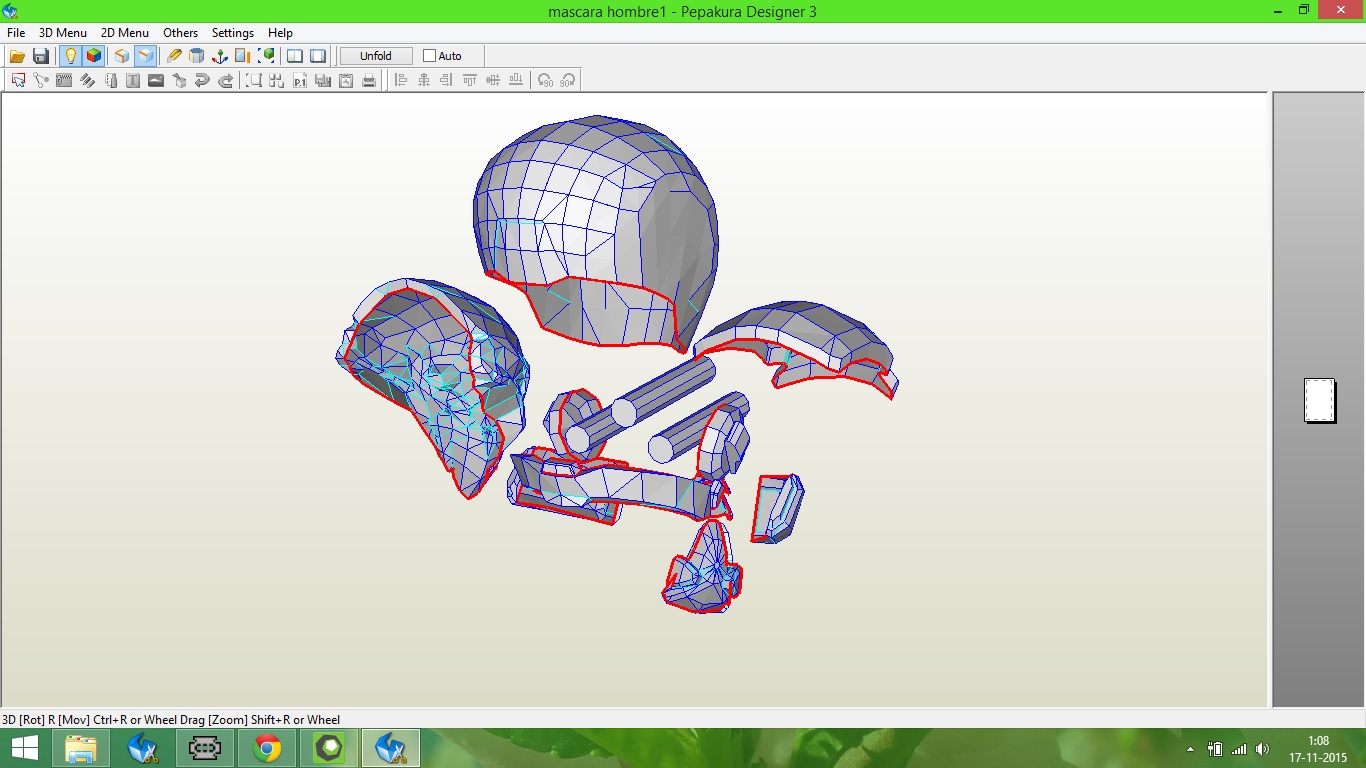
Task: Click the text T tool icon
Action: coord(133,81)
